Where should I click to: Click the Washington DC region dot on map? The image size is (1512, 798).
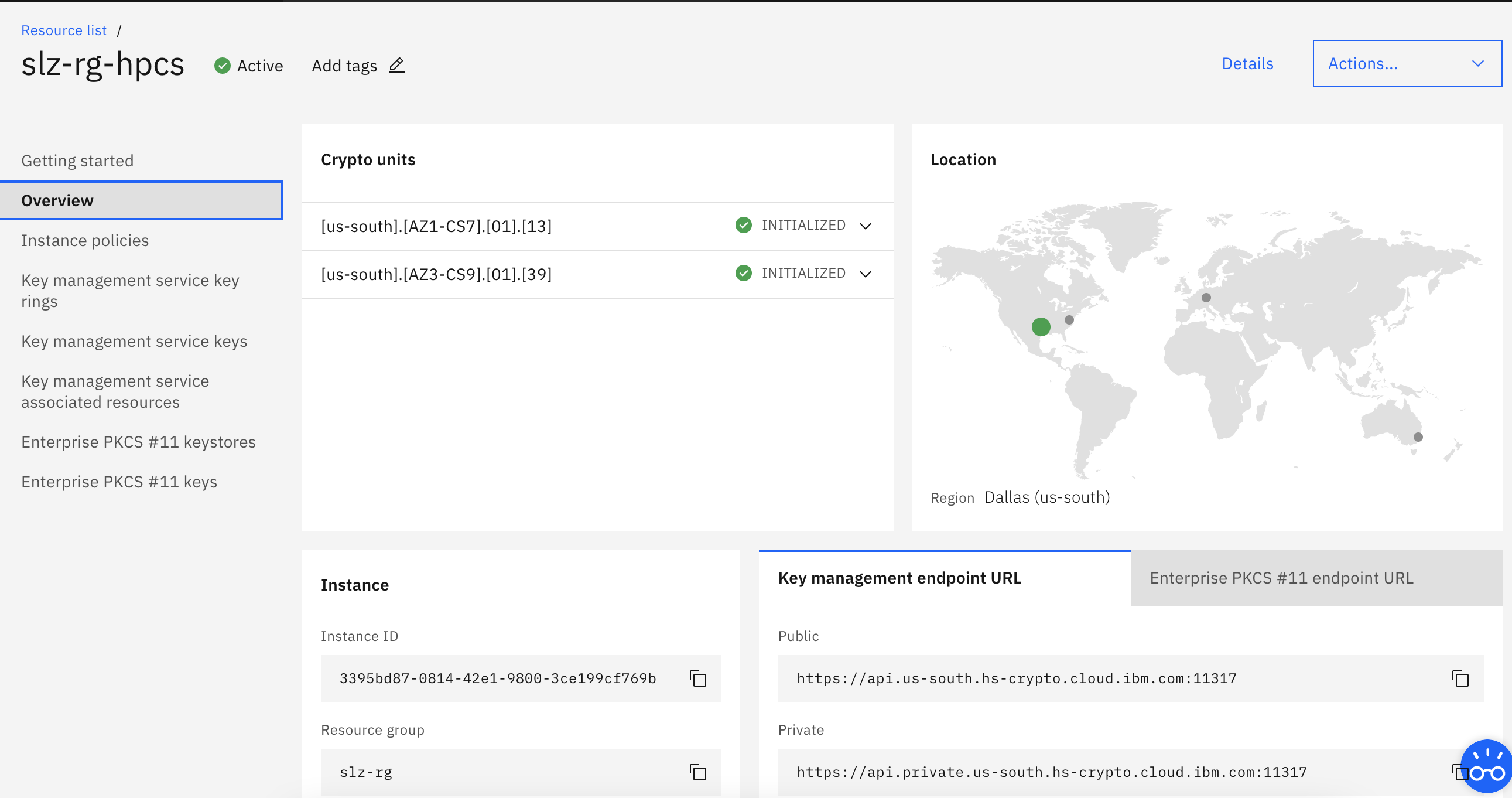coord(1069,320)
